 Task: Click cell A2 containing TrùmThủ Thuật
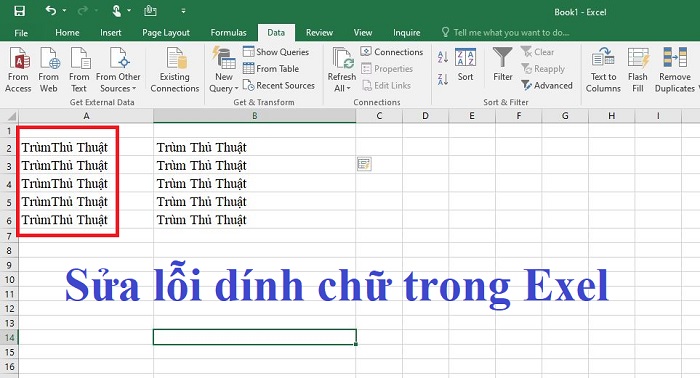[86, 147]
